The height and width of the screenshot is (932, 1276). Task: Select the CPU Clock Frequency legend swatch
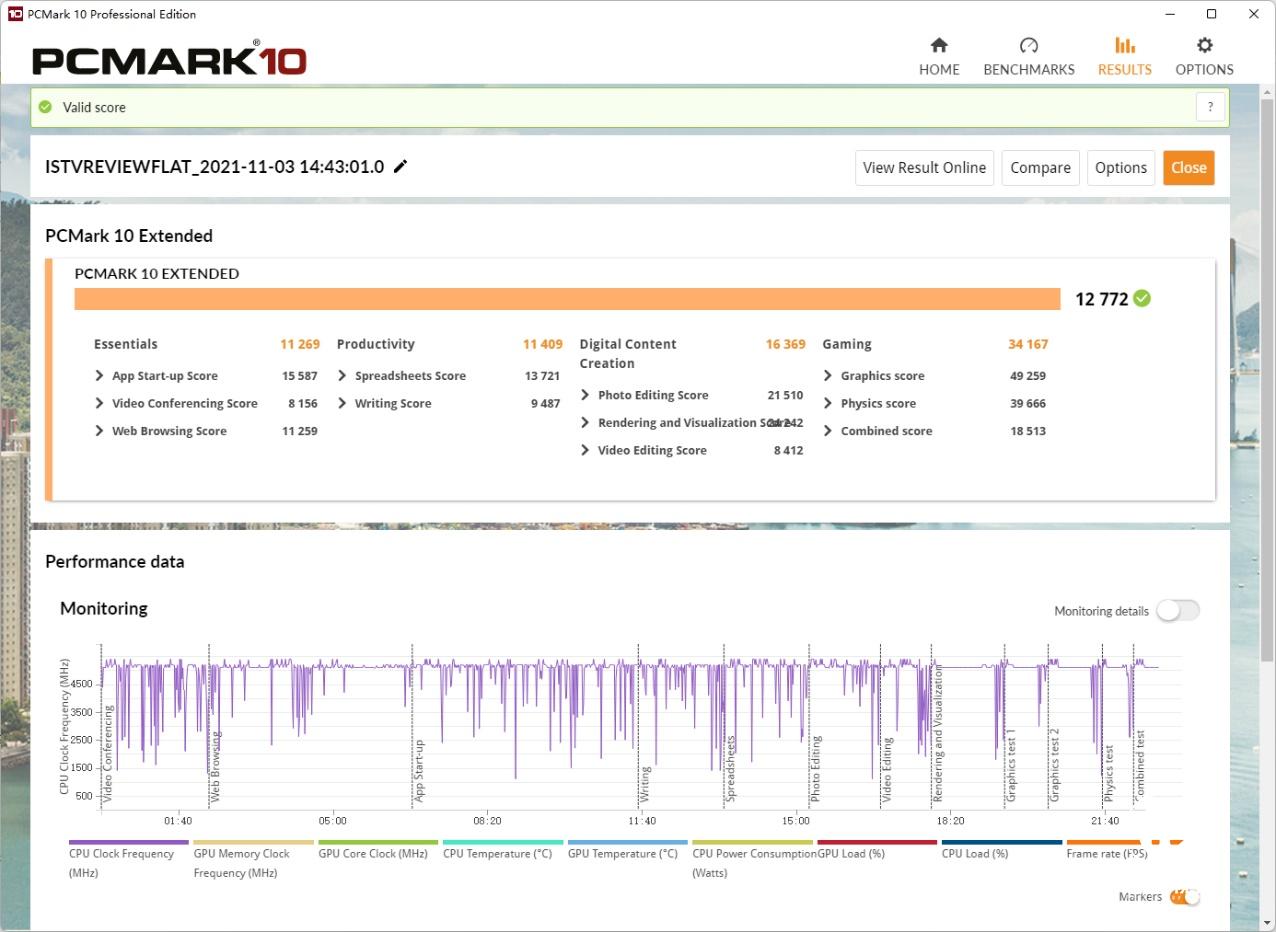pos(129,843)
